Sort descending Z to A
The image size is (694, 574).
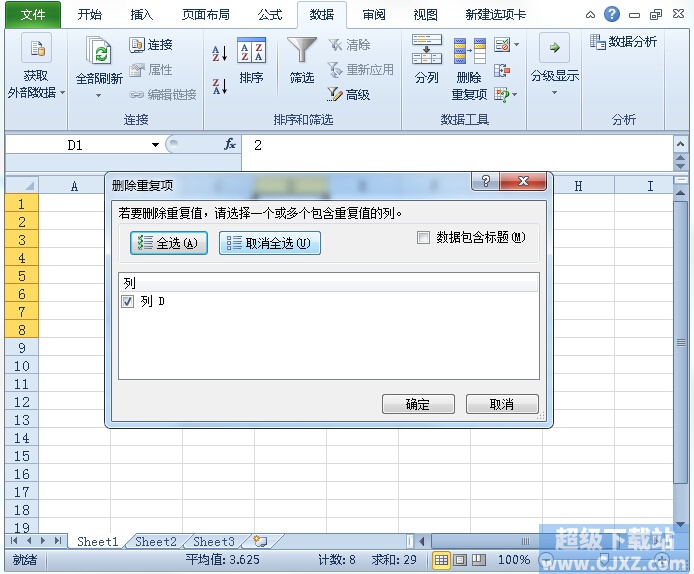coord(220,86)
